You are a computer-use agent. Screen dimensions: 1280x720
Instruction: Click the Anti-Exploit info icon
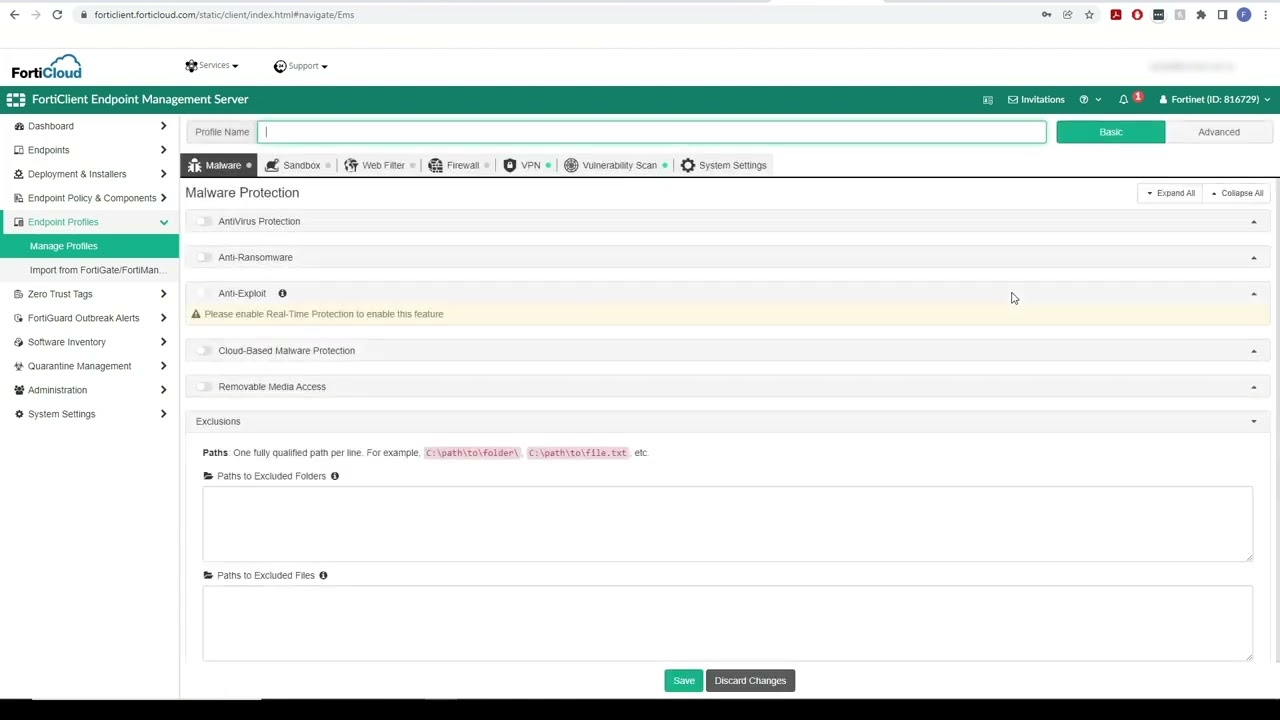[282, 293]
